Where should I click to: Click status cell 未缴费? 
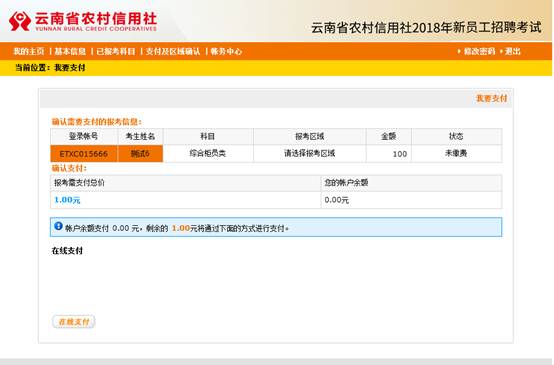456,154
